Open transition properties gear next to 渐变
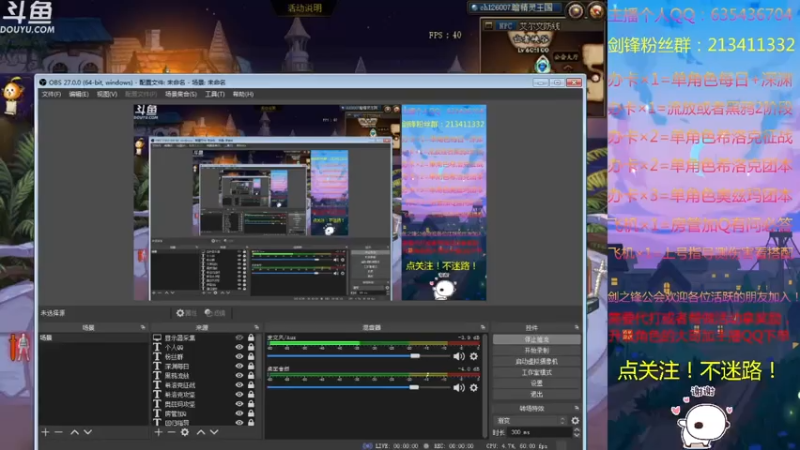 [x=575, y=420]
